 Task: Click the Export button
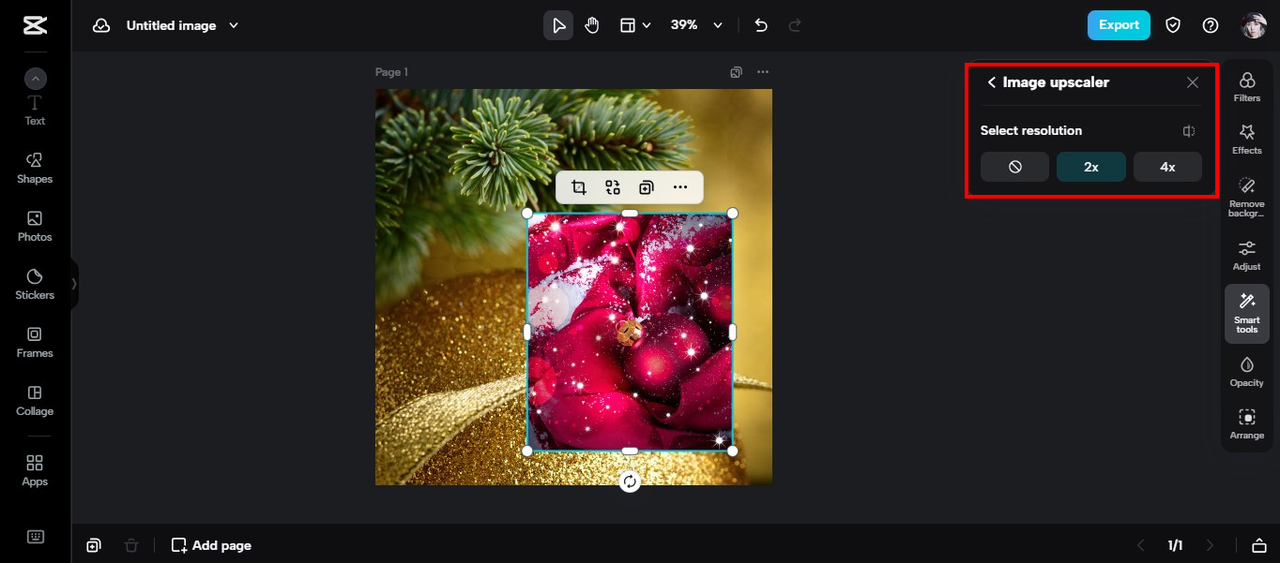coord(1119,25)
